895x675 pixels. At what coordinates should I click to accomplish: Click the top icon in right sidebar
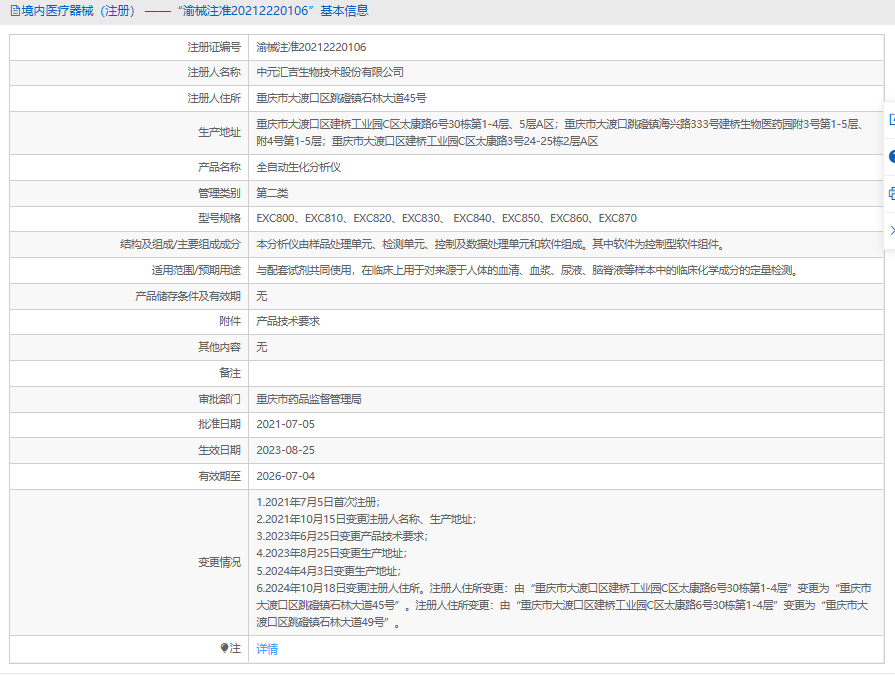(890, 119)
